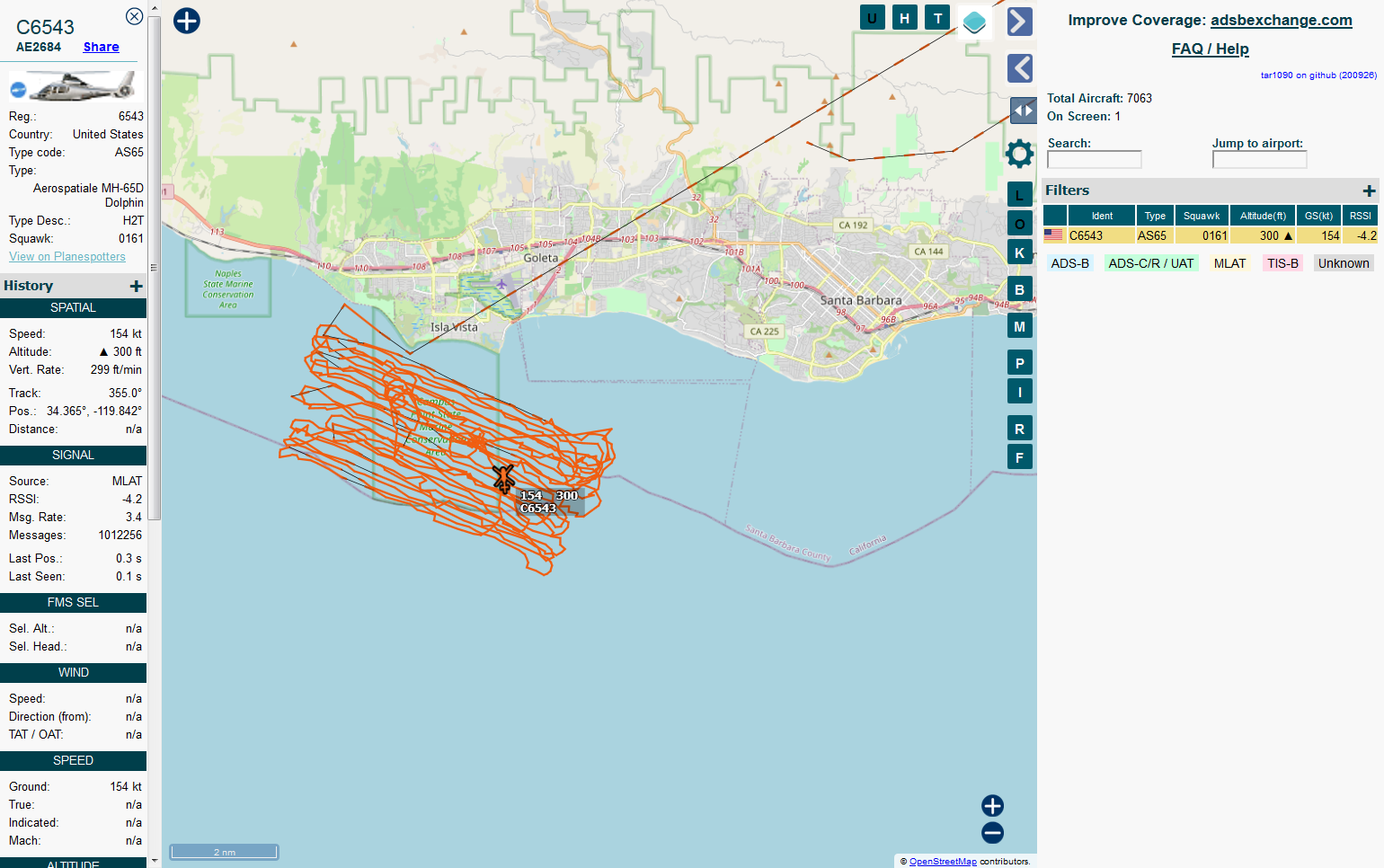Open the FAQ / Help link
The width and height of the screenshot is (1384, 868).
[1210, 49]
